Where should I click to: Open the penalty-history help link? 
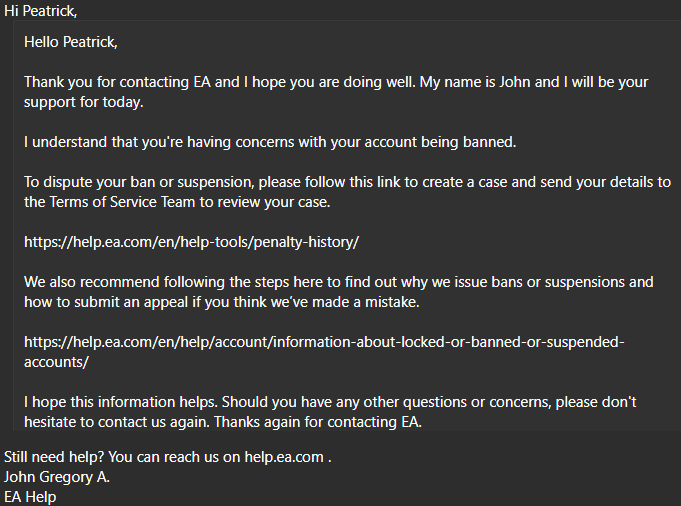click(191, 242)
